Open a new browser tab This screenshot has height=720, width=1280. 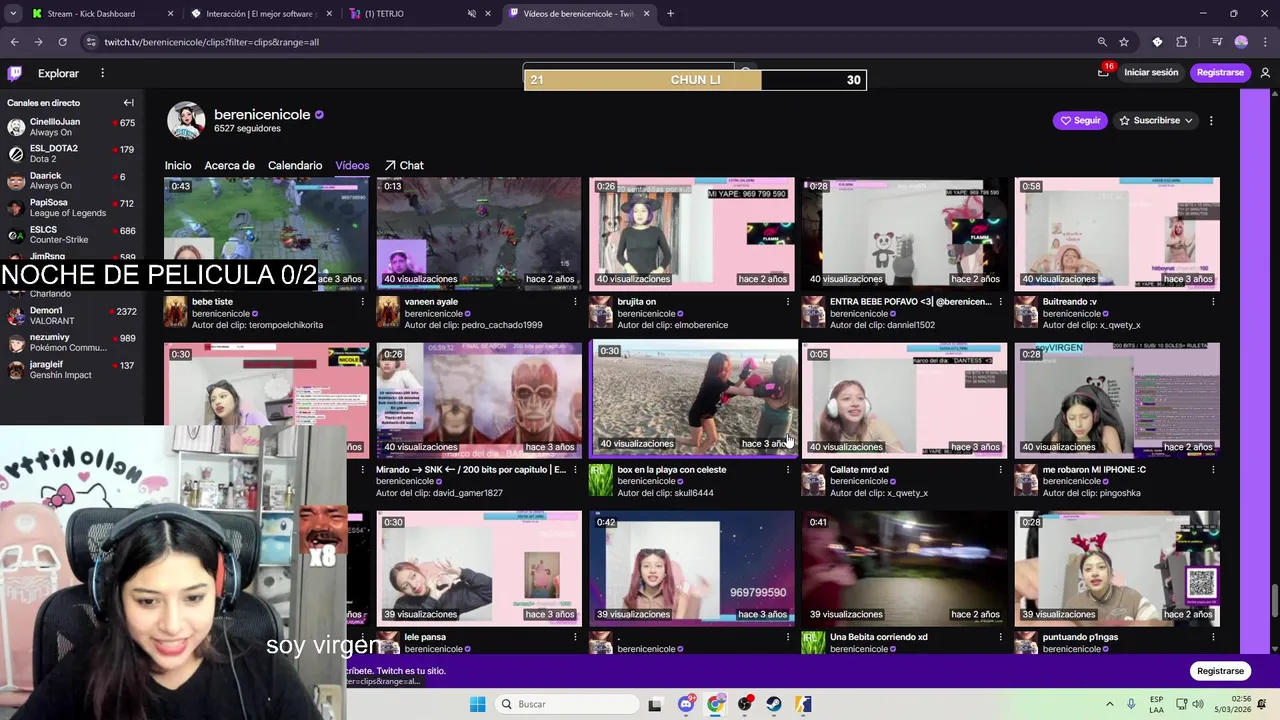(670, 14)
